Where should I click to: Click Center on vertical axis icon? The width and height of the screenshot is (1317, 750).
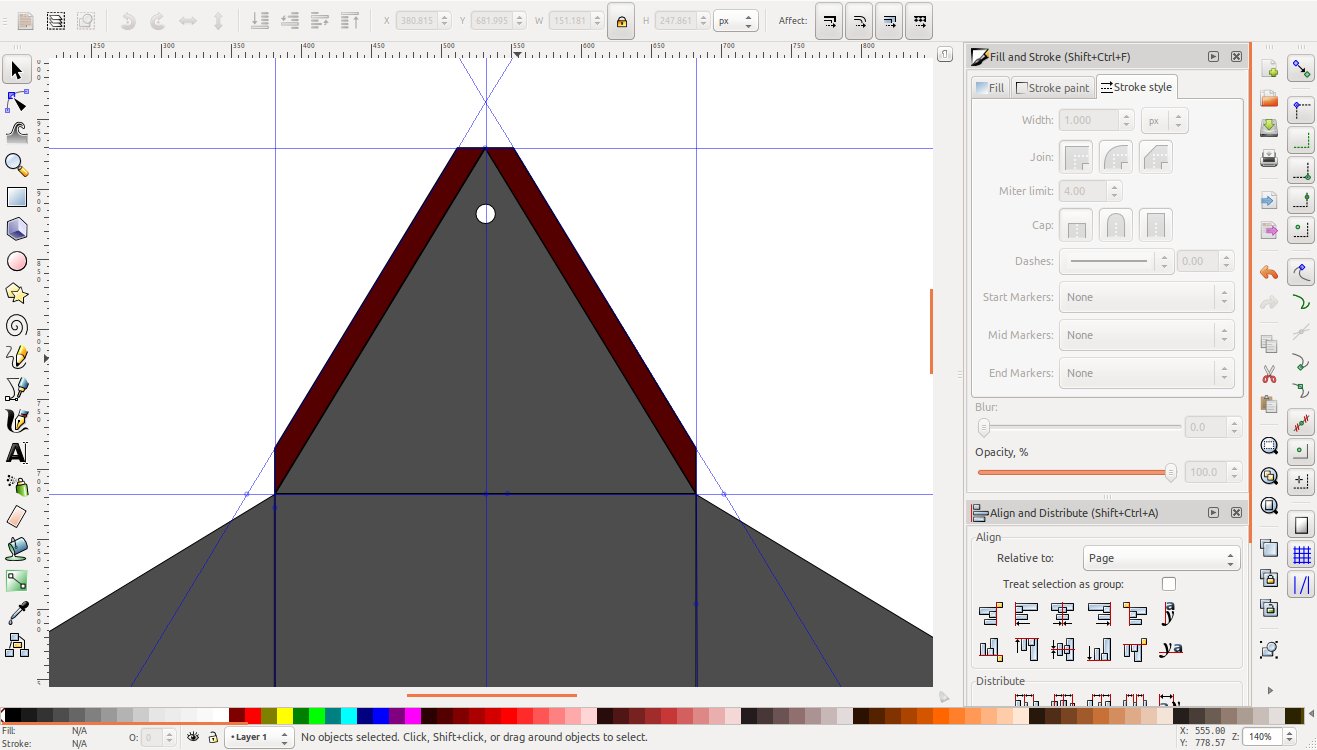[x=1063, y=614]
